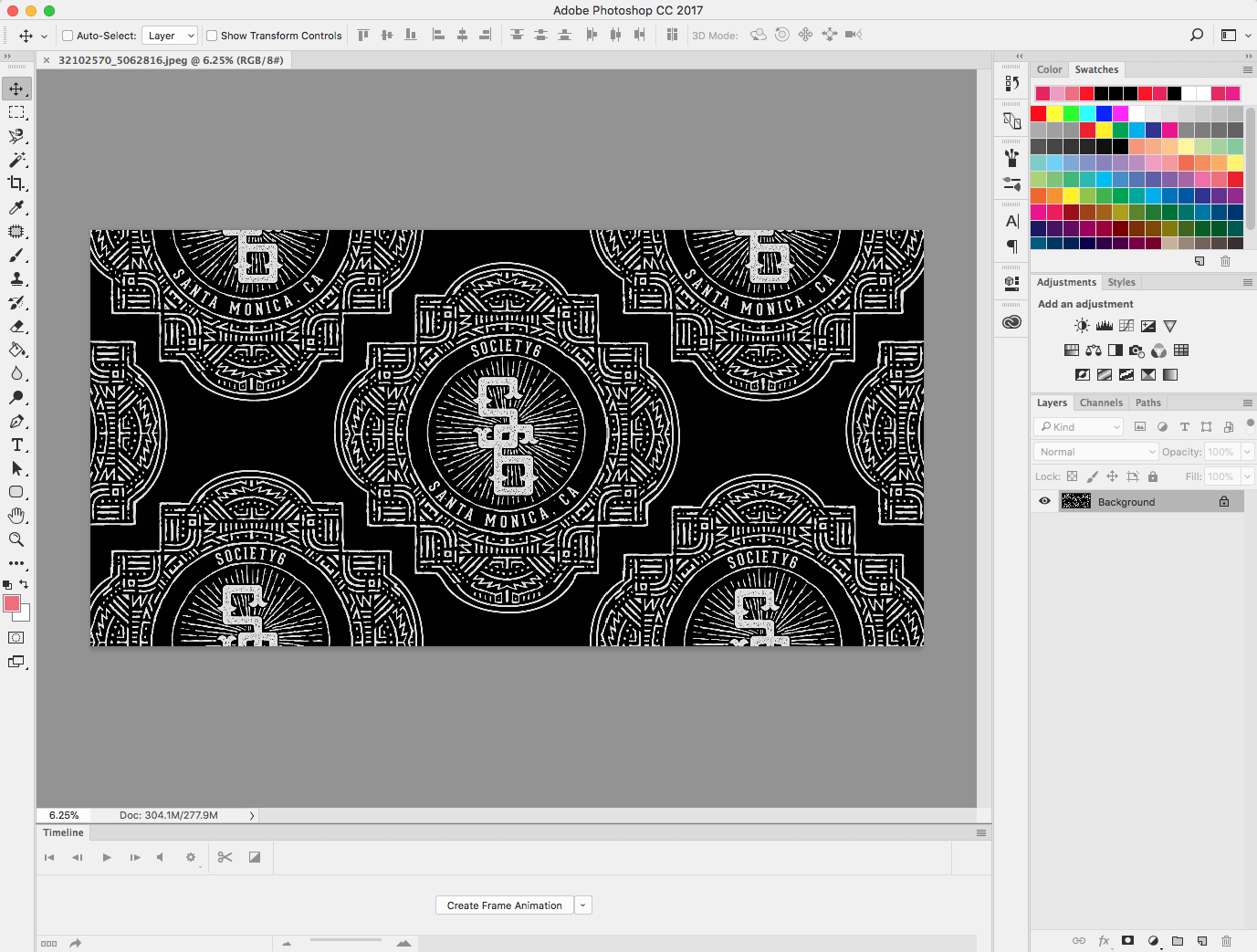This screenshot has width=1257, height=952.
Task: Click Create Frame Animation button
Action: pyautogui.click(x=505, y=905)
